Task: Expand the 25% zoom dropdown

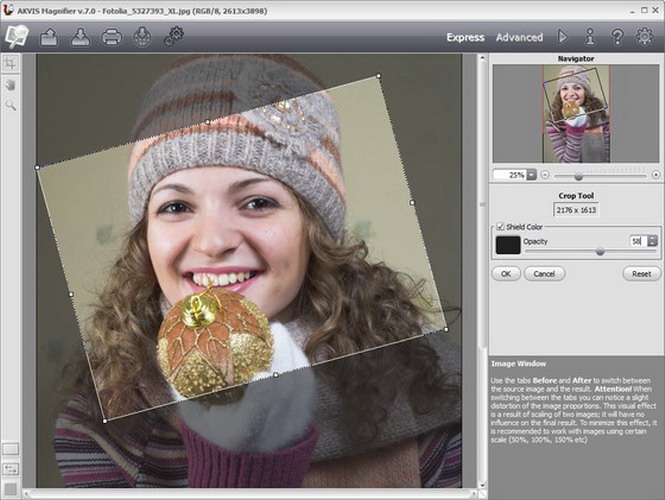Action: click(x=531, y=175)
